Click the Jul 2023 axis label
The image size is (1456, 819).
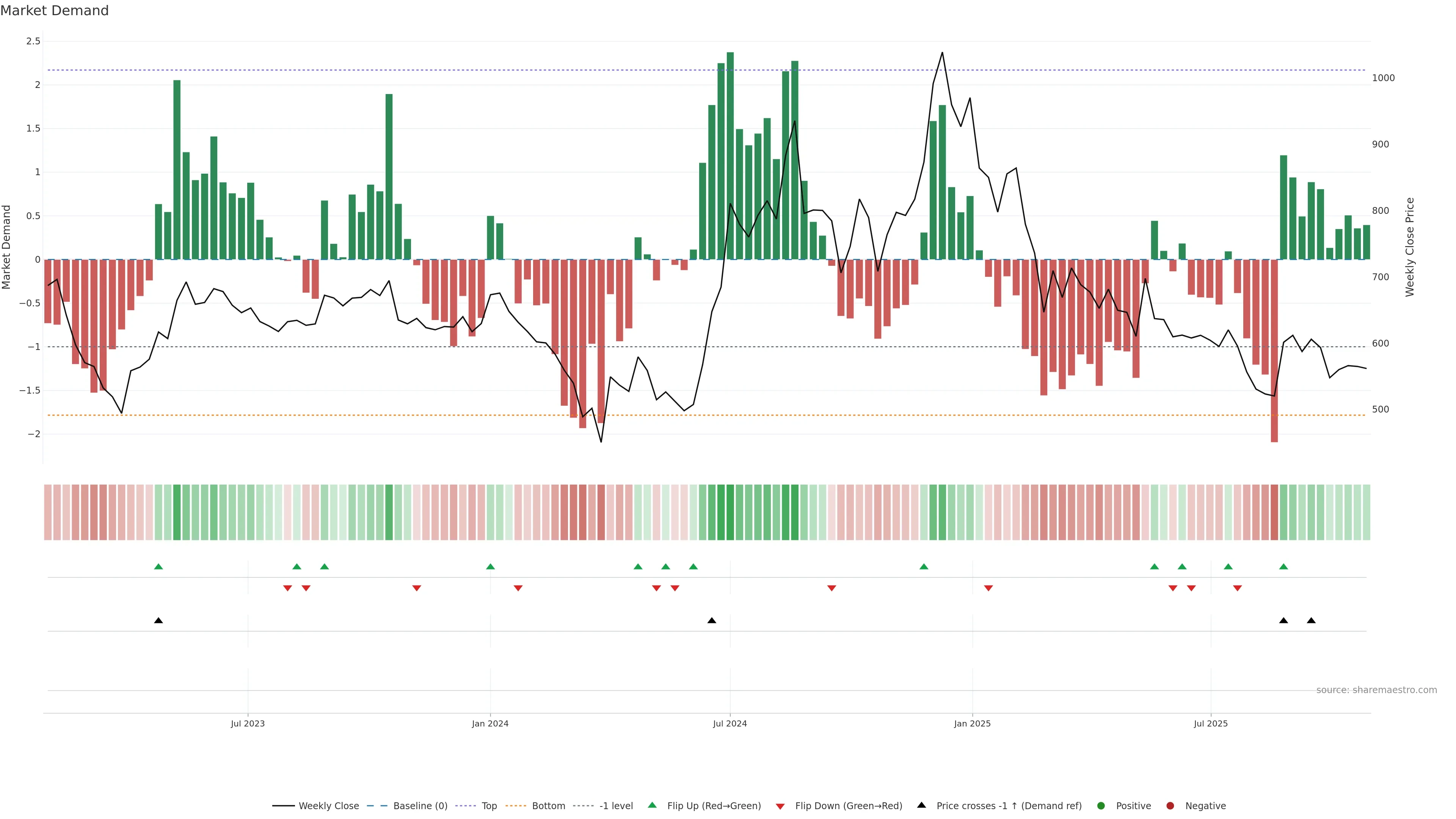click(x=248, y=723)
